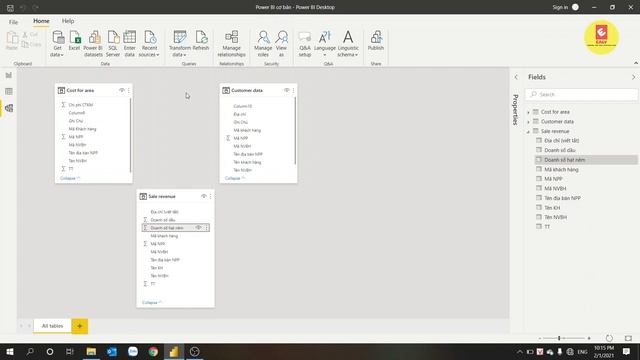Image resolution: width=640 pixels, height=360 pixels.
Task: Open Transform data editor
Action: tap(180, 44)
